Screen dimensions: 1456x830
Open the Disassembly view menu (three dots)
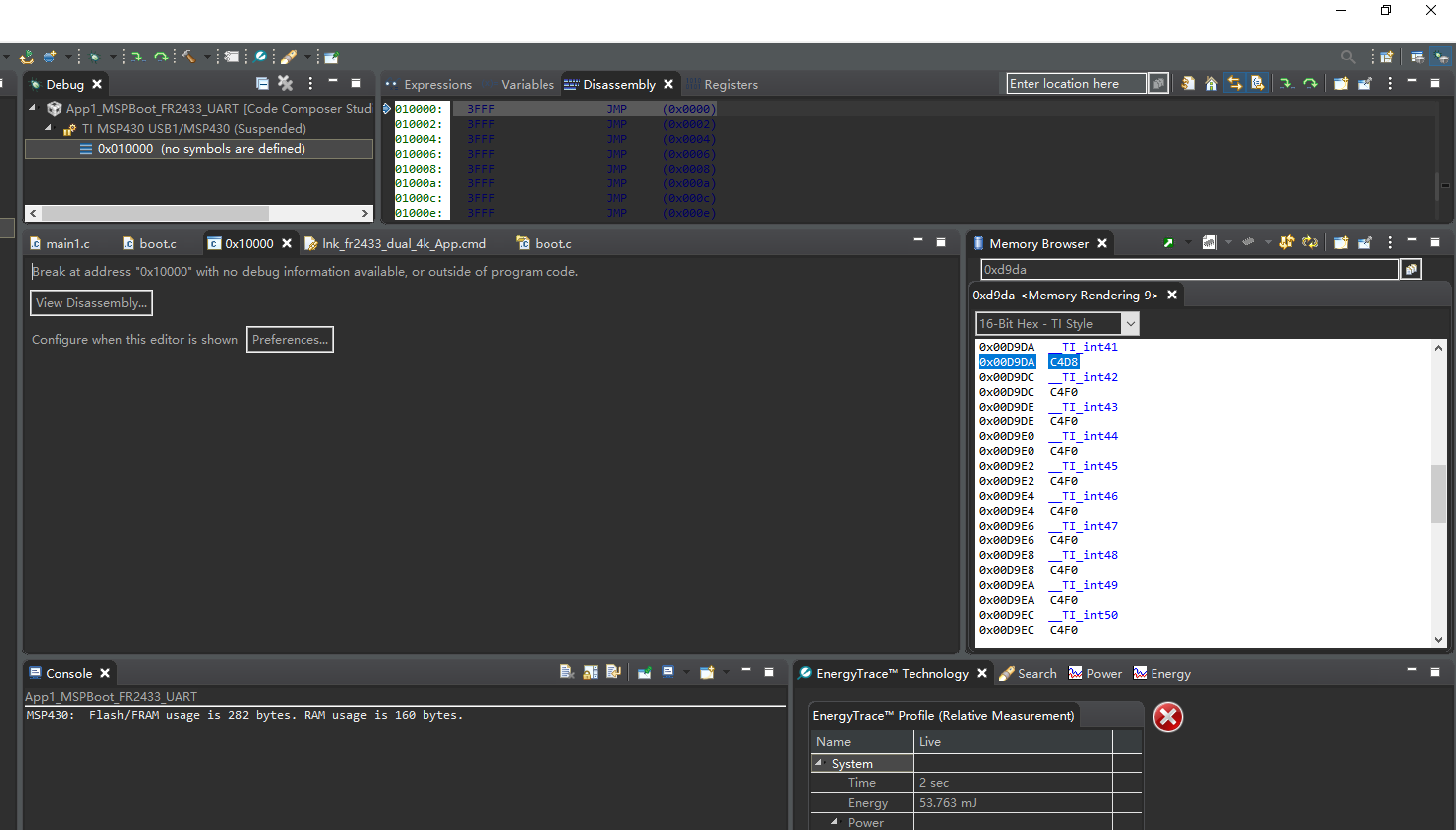pyautogui.click(x=1390, y=84)
